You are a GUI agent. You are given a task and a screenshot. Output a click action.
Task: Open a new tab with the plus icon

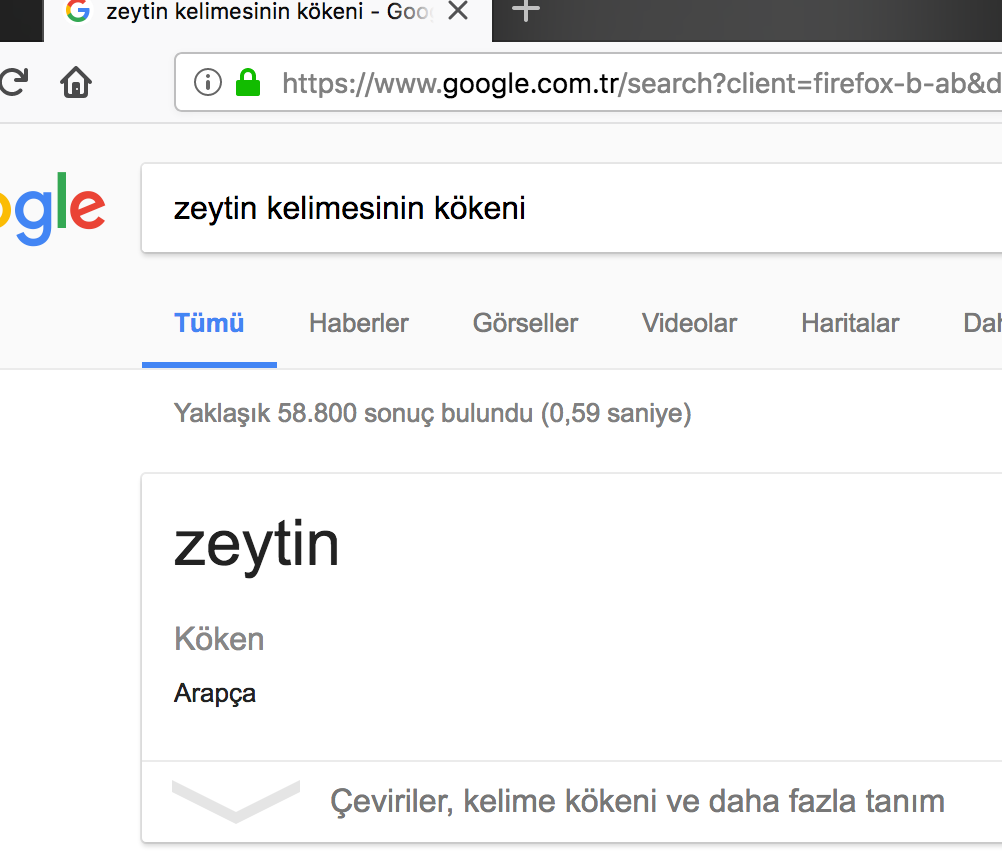526,12
